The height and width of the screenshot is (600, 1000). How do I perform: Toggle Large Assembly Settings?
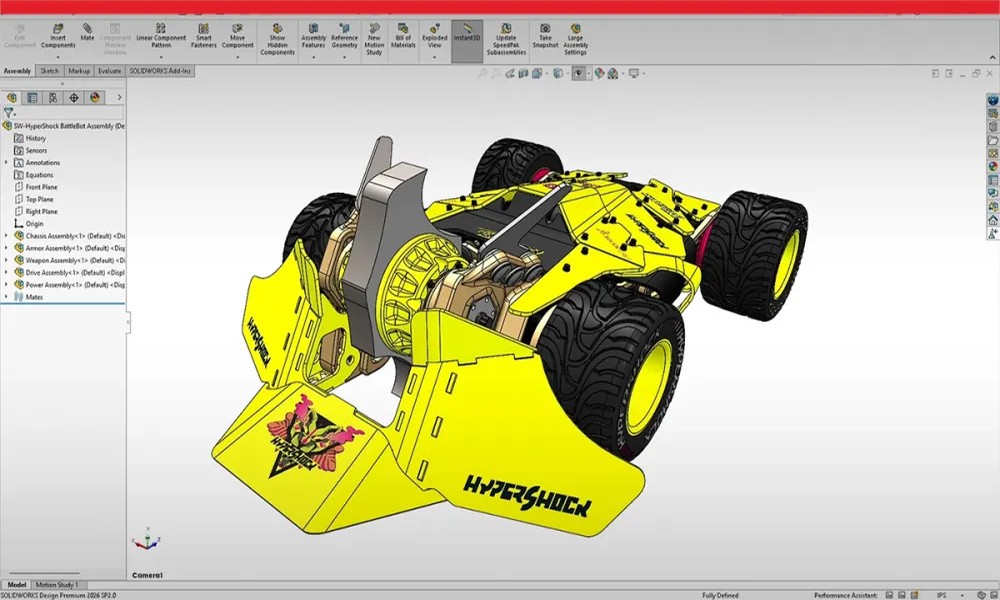tap(576, 38)
